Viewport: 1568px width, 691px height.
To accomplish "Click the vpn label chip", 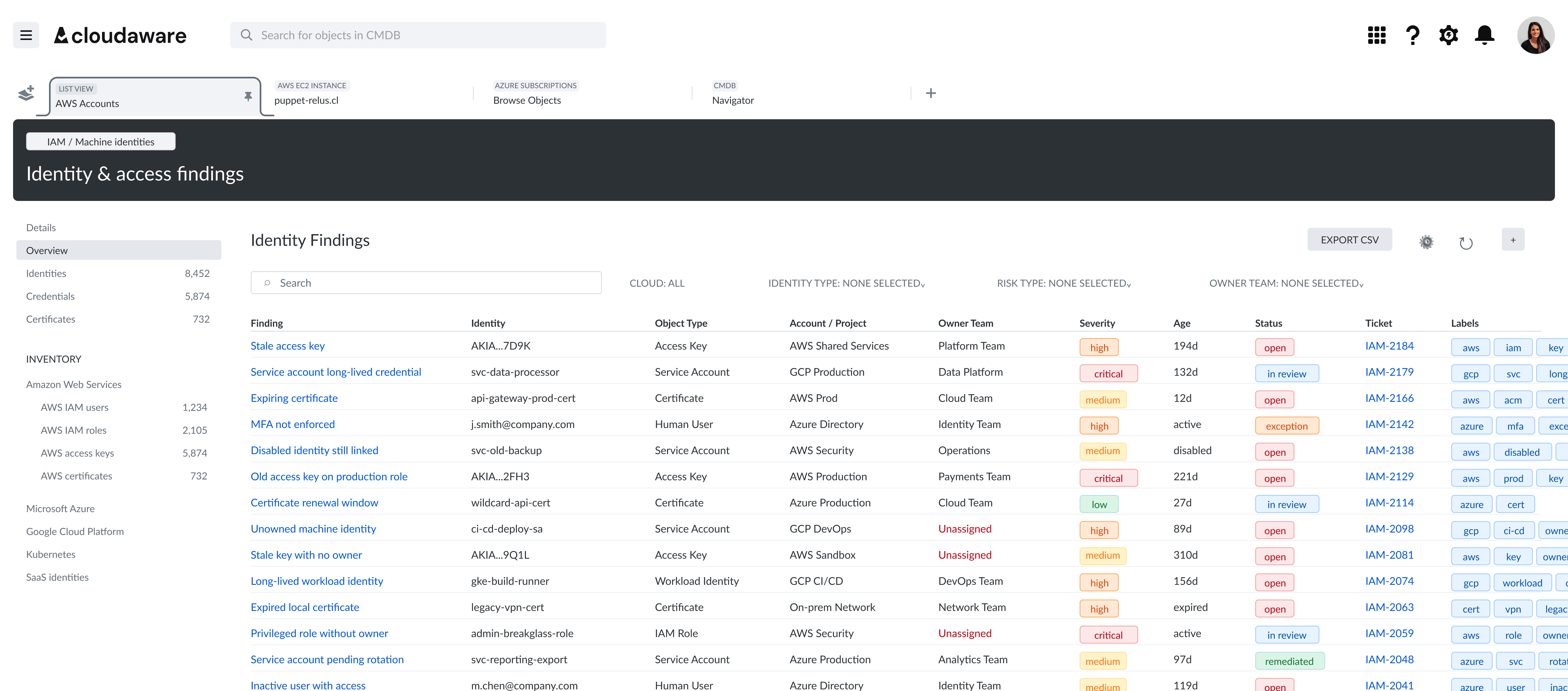I will [x=1513, y=609].
